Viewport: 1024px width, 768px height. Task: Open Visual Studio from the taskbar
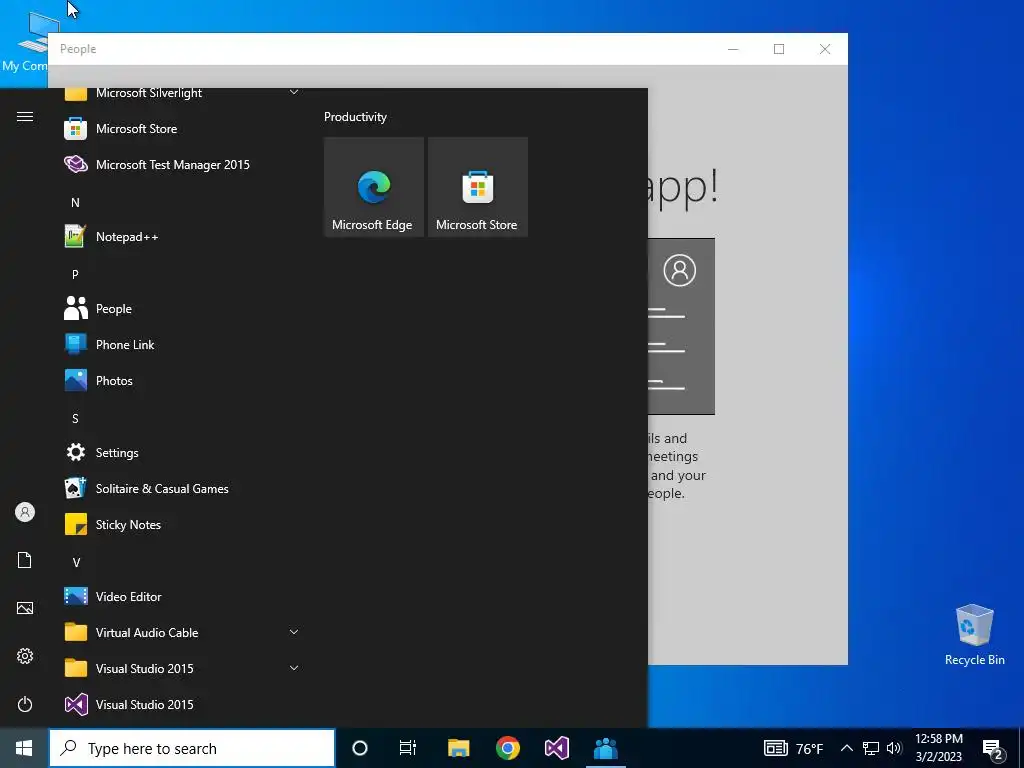coord(556,748)
